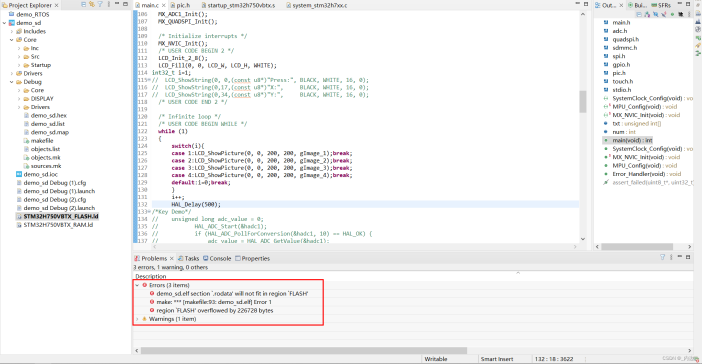Open STM32H750VBTX_FLASH.ld linker file
This screenshot has width=702, height=364.
61,216
